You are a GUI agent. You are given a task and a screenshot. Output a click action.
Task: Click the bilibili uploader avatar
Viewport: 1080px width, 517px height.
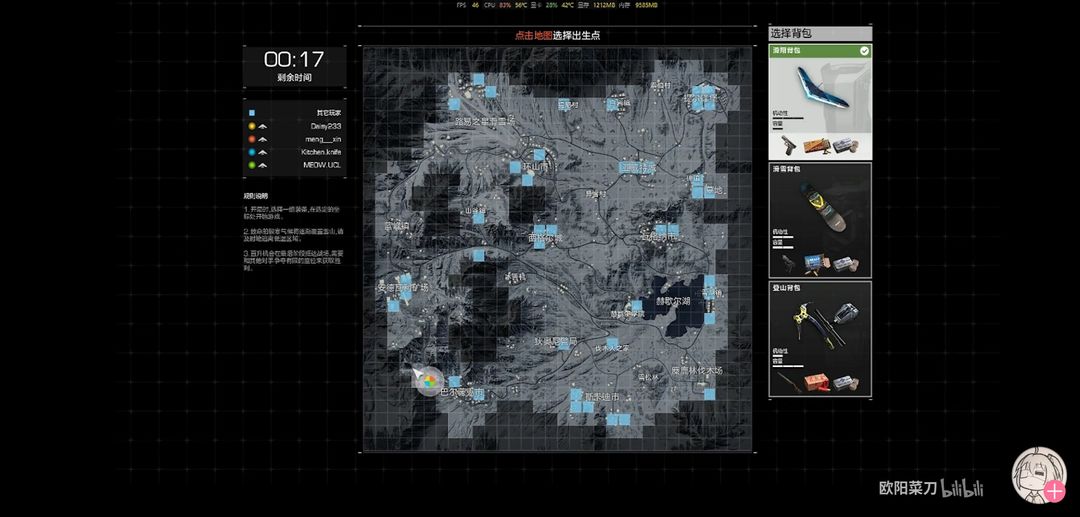[x=1039, y=475]
